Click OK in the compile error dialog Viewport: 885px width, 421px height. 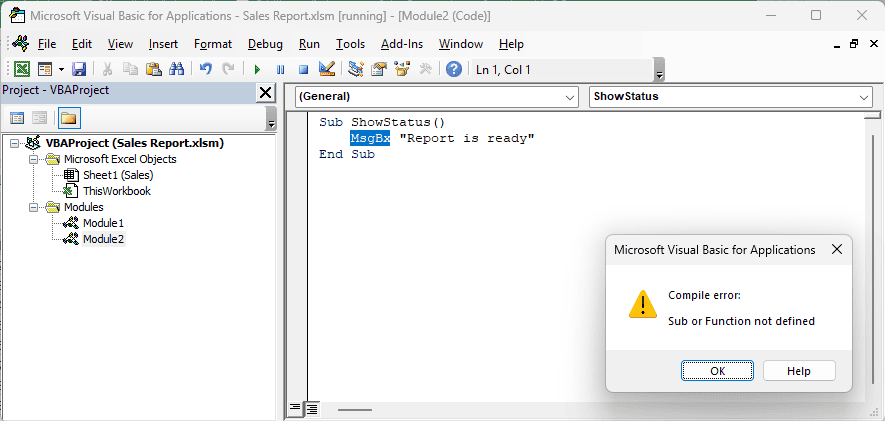coord(717,371)
